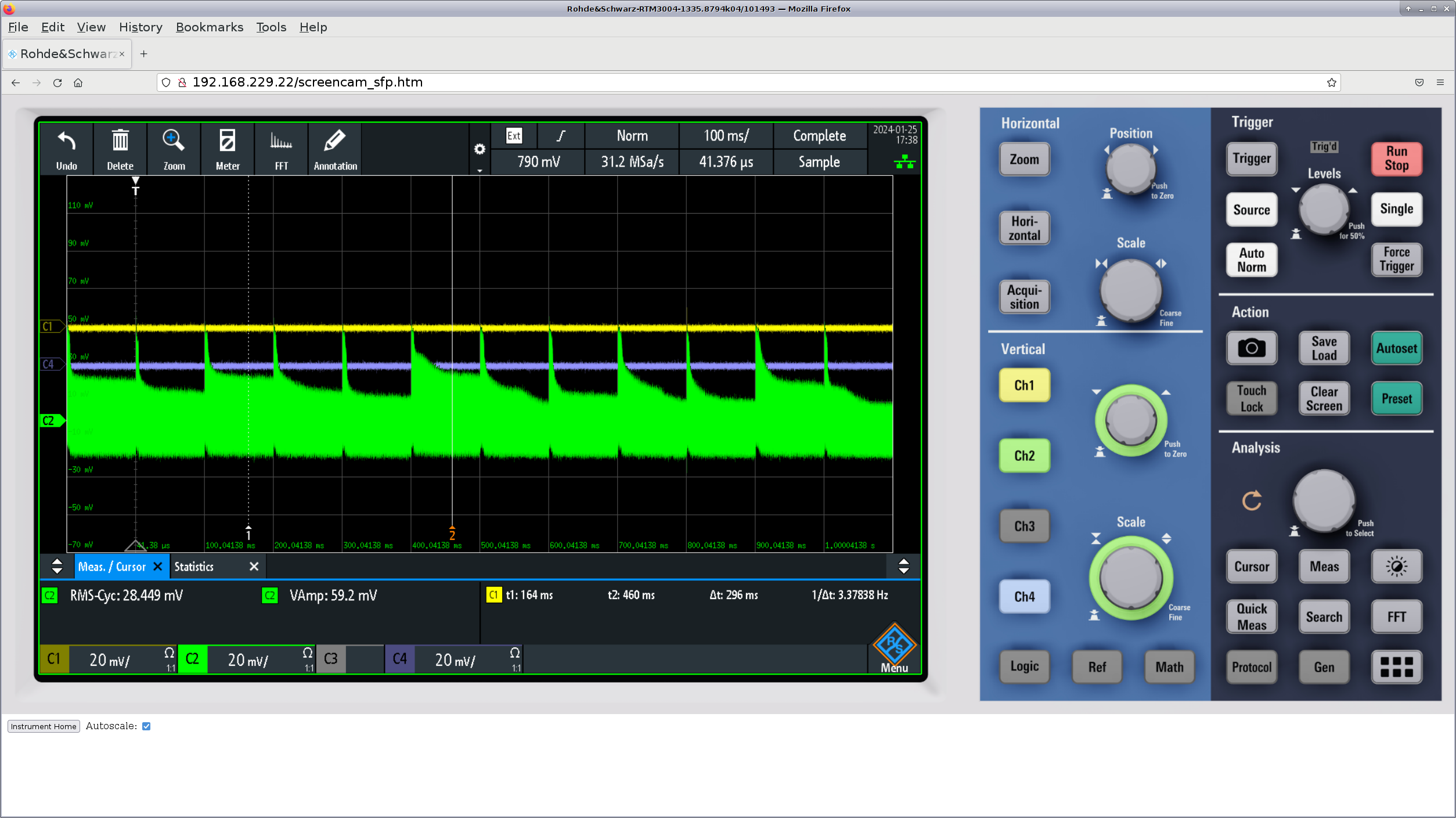Click the Instrument Home button
This screenshot has width=1456, height=818.
pyautogui.click(x=44, y=726)
